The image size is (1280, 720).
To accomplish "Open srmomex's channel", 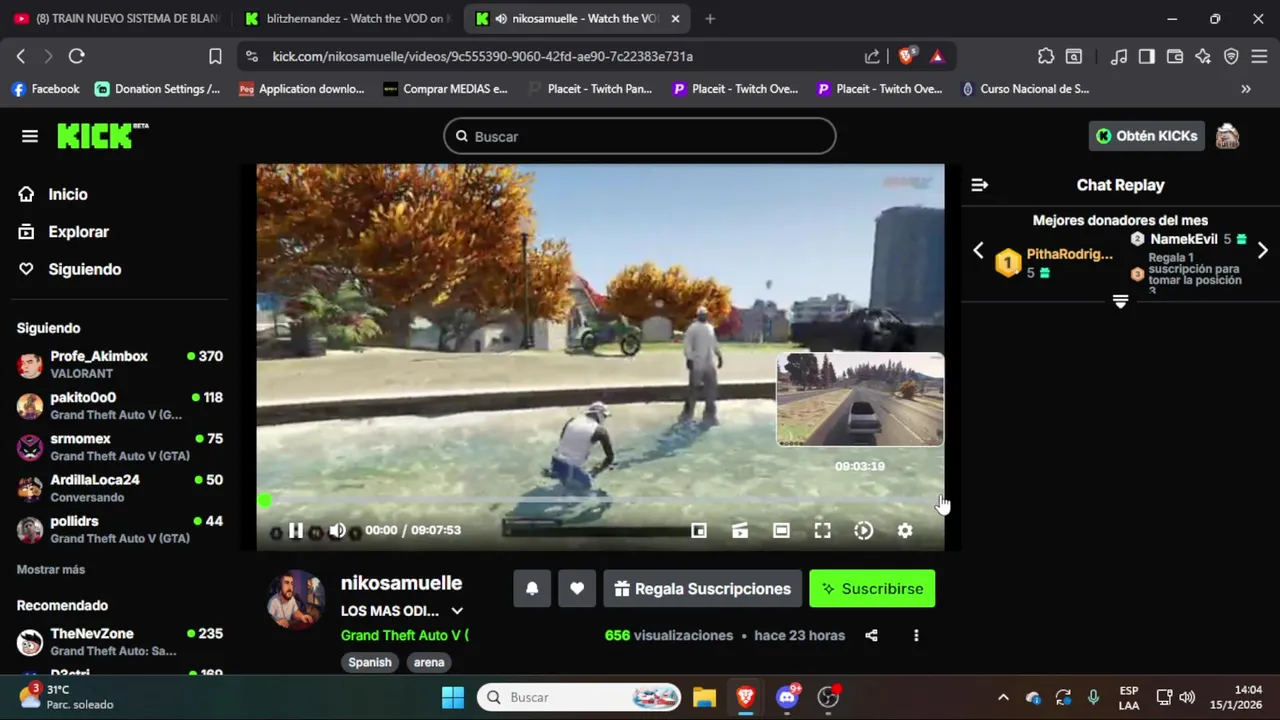I will click(120, 447).
